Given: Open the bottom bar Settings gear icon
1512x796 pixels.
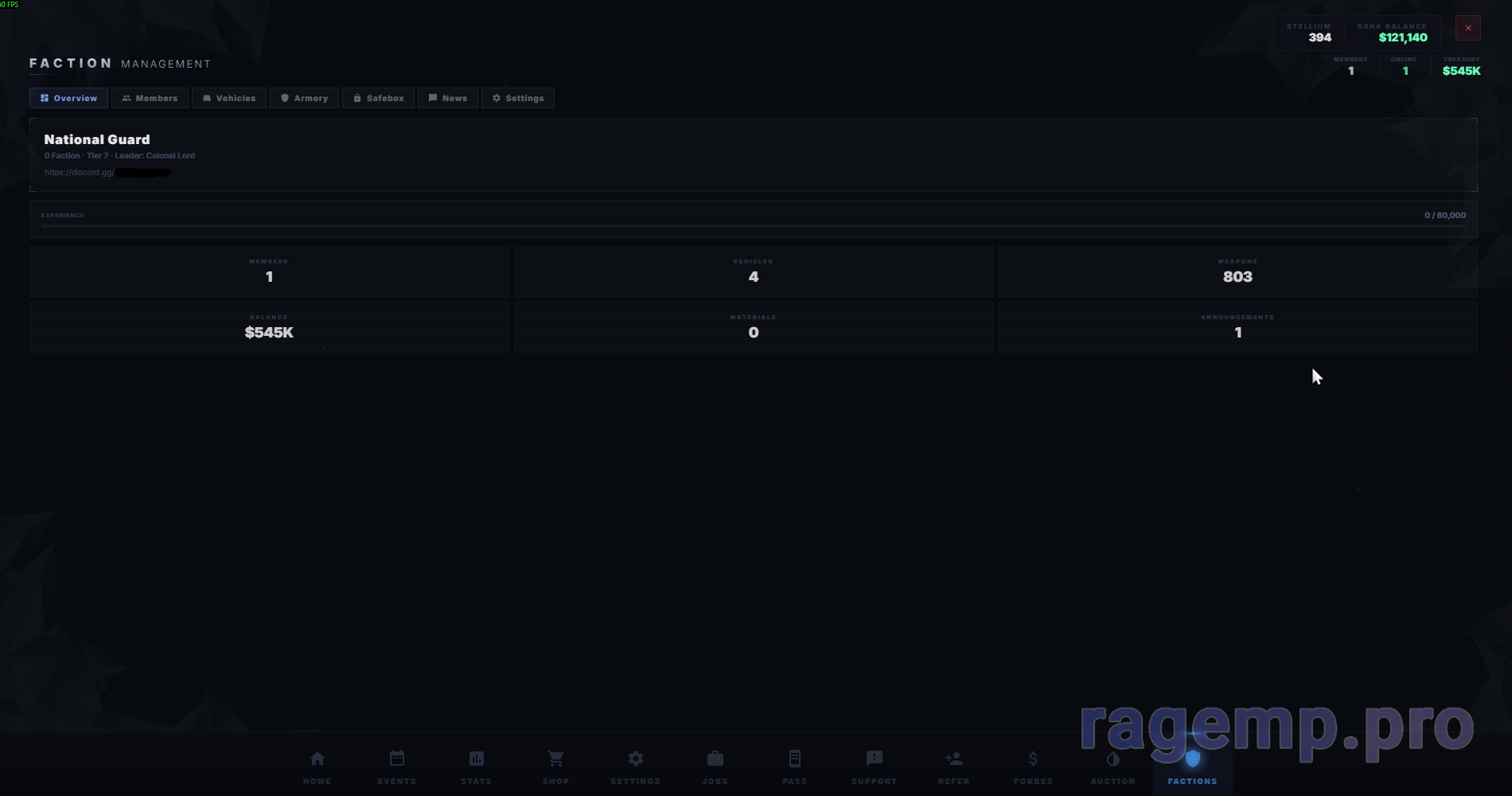Looking at the screenshot, I should (x=635, y=759).
